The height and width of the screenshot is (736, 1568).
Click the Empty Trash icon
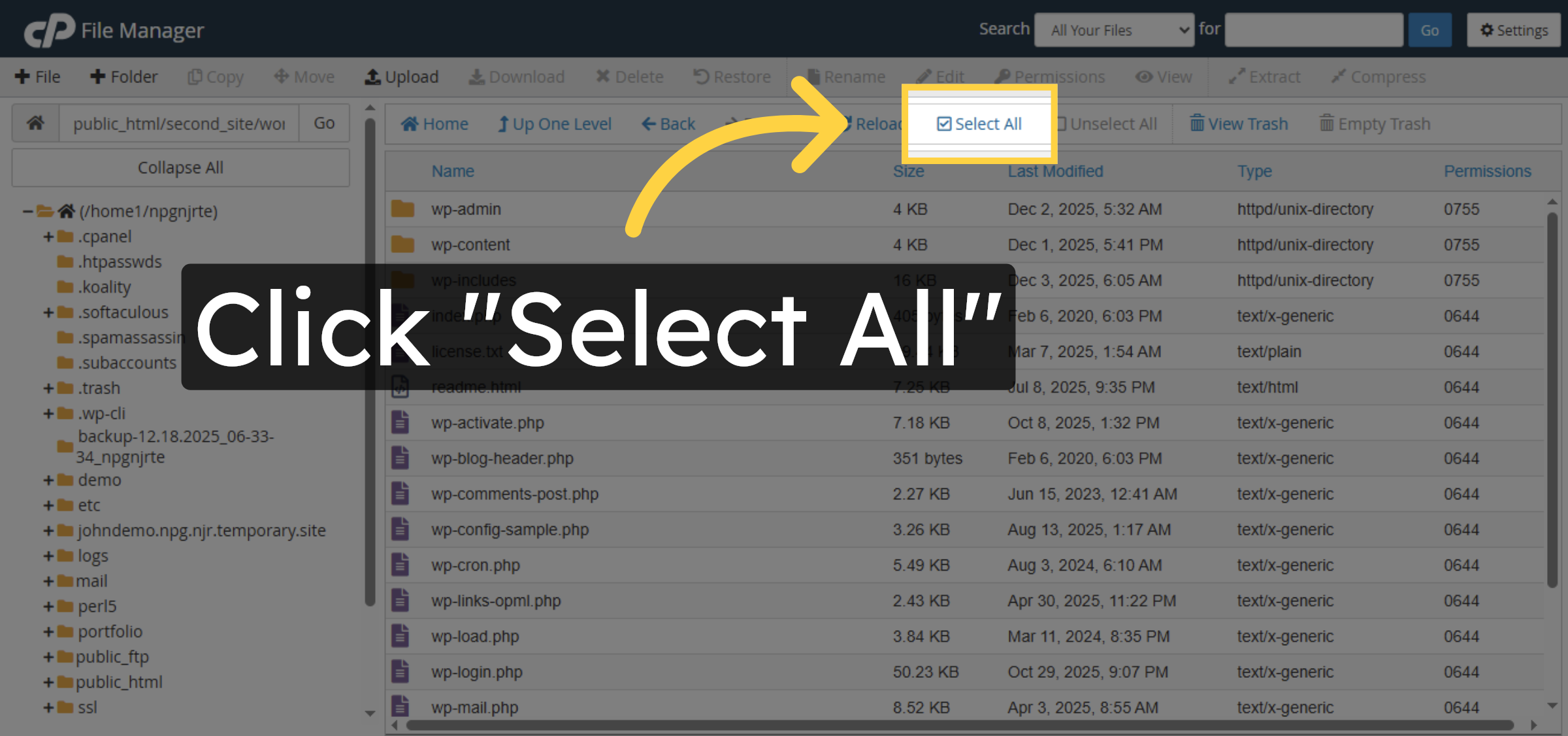pos(1374,124)
